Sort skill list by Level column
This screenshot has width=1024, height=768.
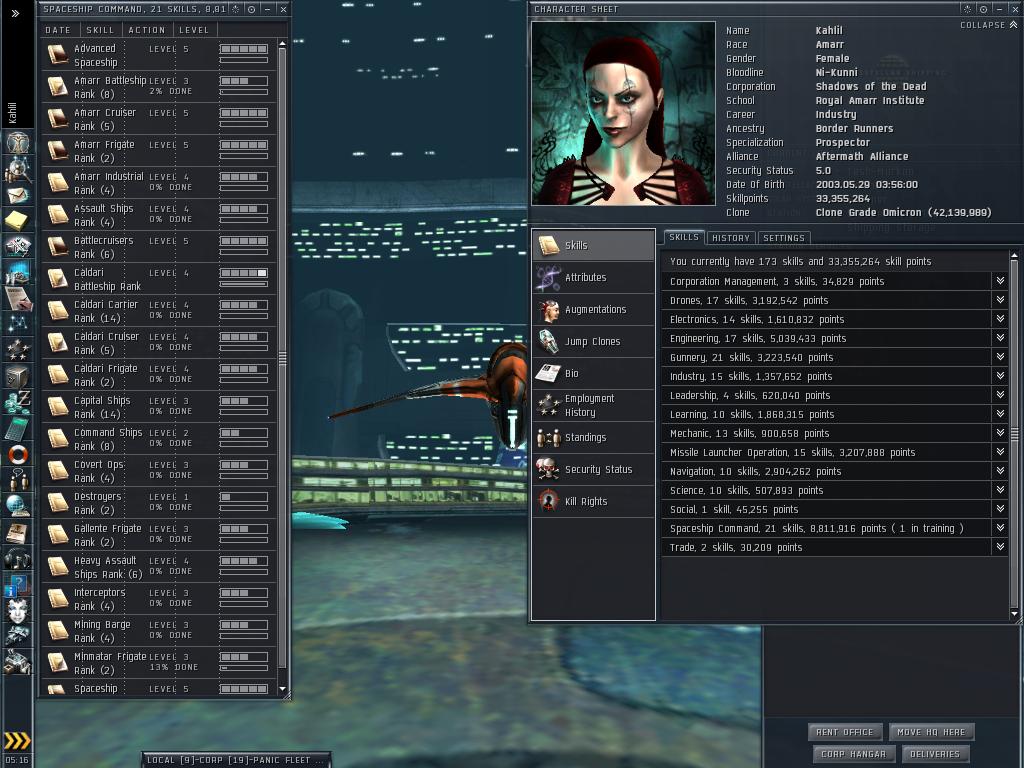tap(195, 30)
